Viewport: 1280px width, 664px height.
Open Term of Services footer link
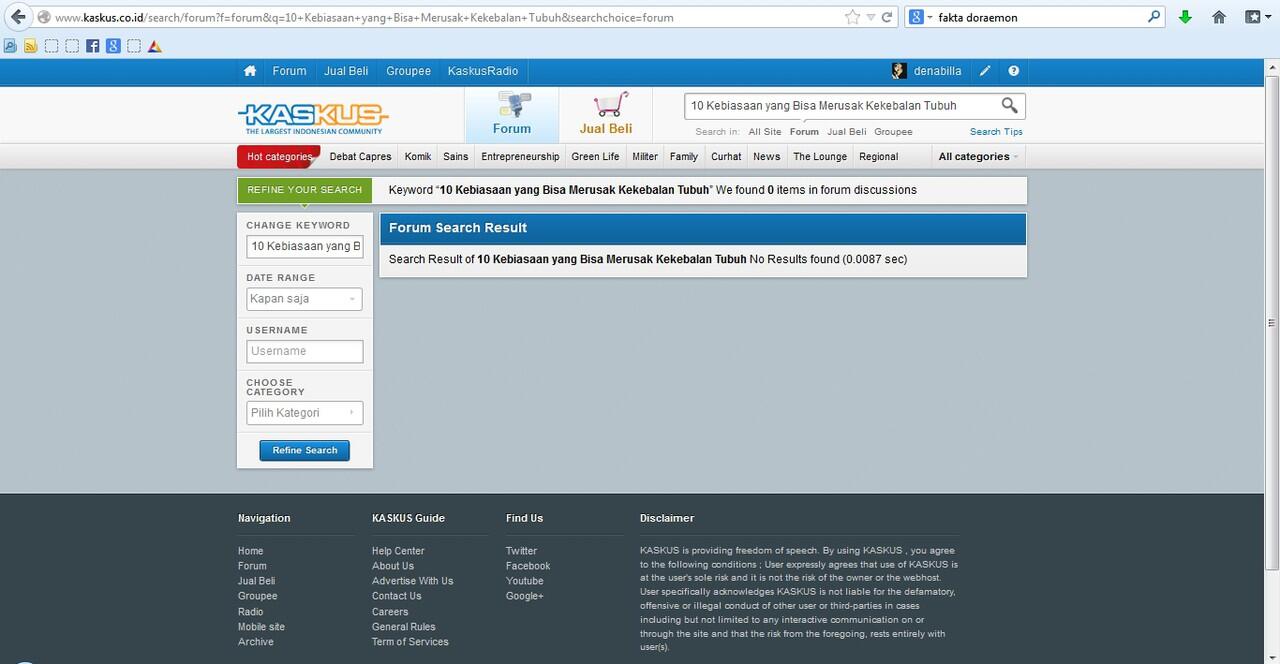(x=410, y=642)
